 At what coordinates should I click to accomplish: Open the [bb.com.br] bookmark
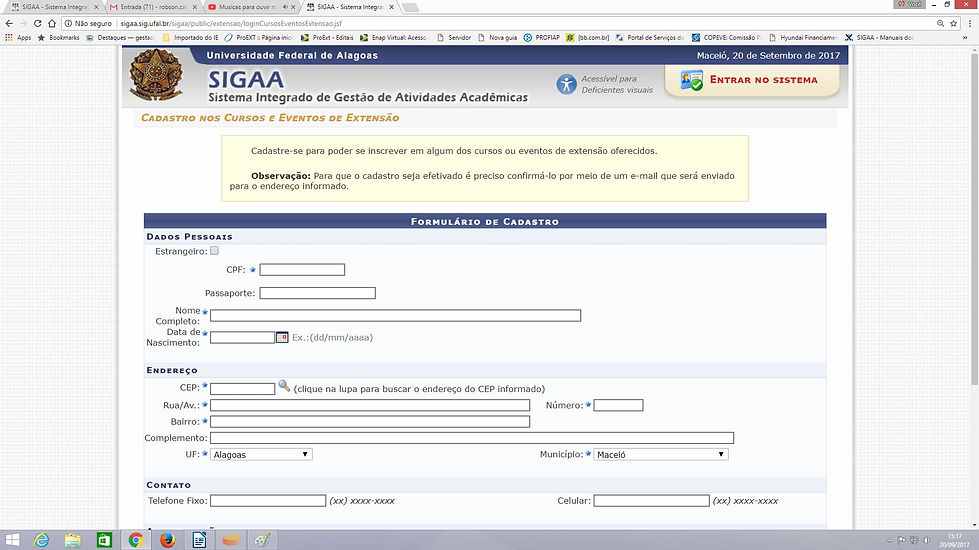pos(588,37)
